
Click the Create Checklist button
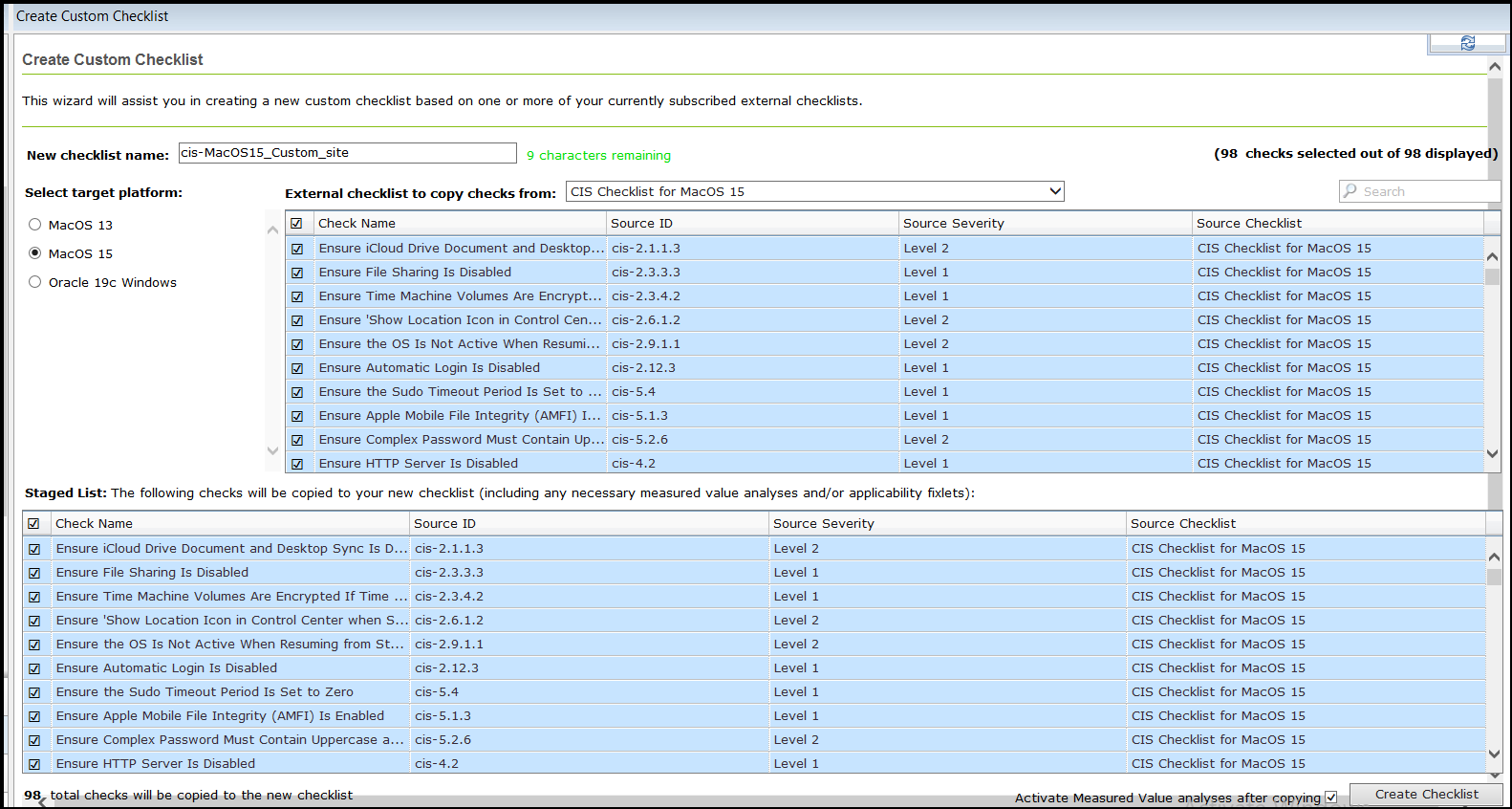tap(1426, 795)
